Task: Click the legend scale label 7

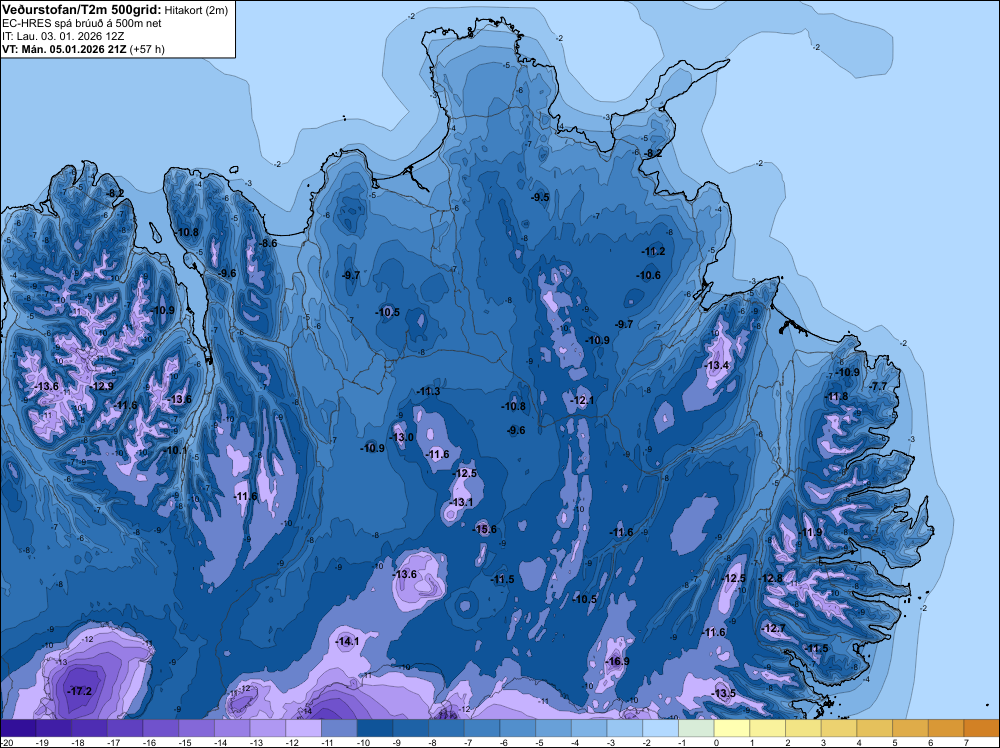Action: click(x=966, y=742)
